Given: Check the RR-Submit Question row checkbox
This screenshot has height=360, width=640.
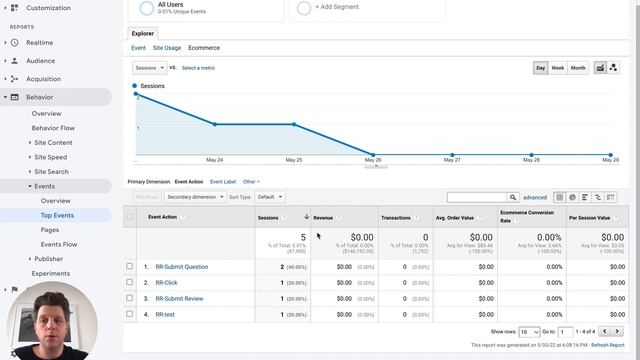Looking at the screenshot, I should pos(129,266).
